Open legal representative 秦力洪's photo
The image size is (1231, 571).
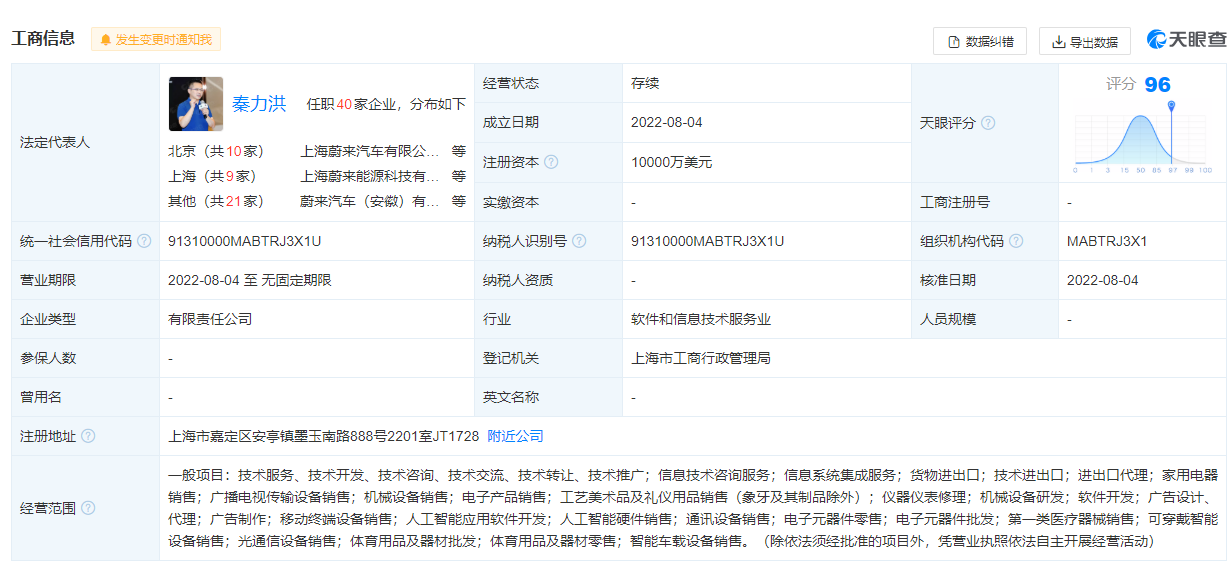[196, 104]
